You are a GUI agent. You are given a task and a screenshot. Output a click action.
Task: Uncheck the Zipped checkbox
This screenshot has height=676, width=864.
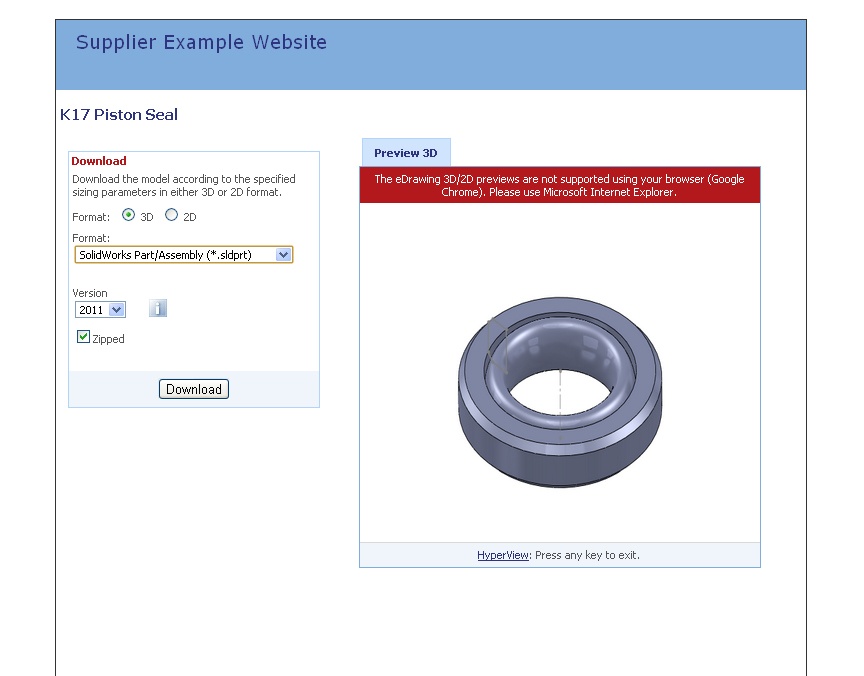point(83,337)
